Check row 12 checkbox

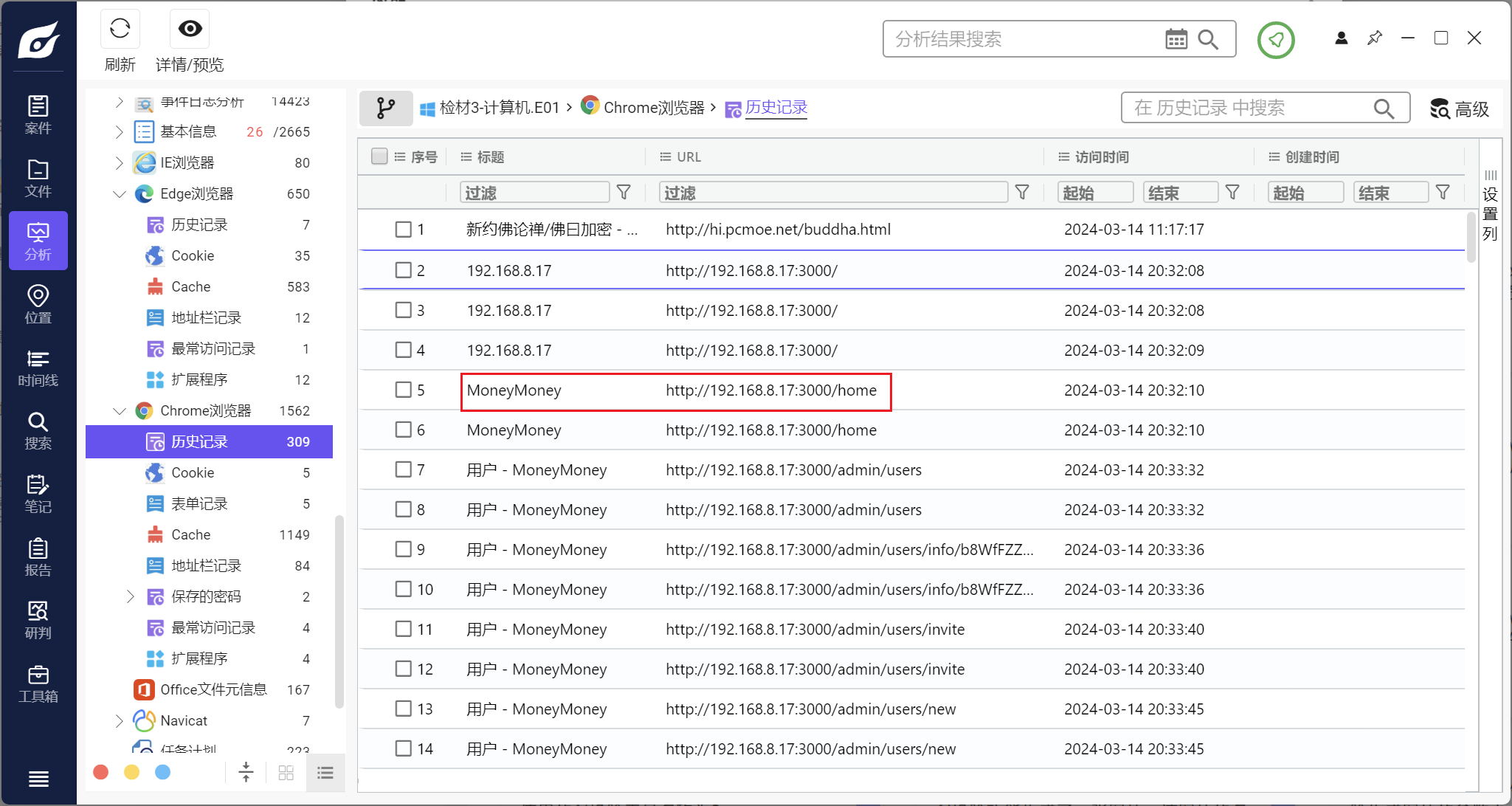click(x=404, y=669)
